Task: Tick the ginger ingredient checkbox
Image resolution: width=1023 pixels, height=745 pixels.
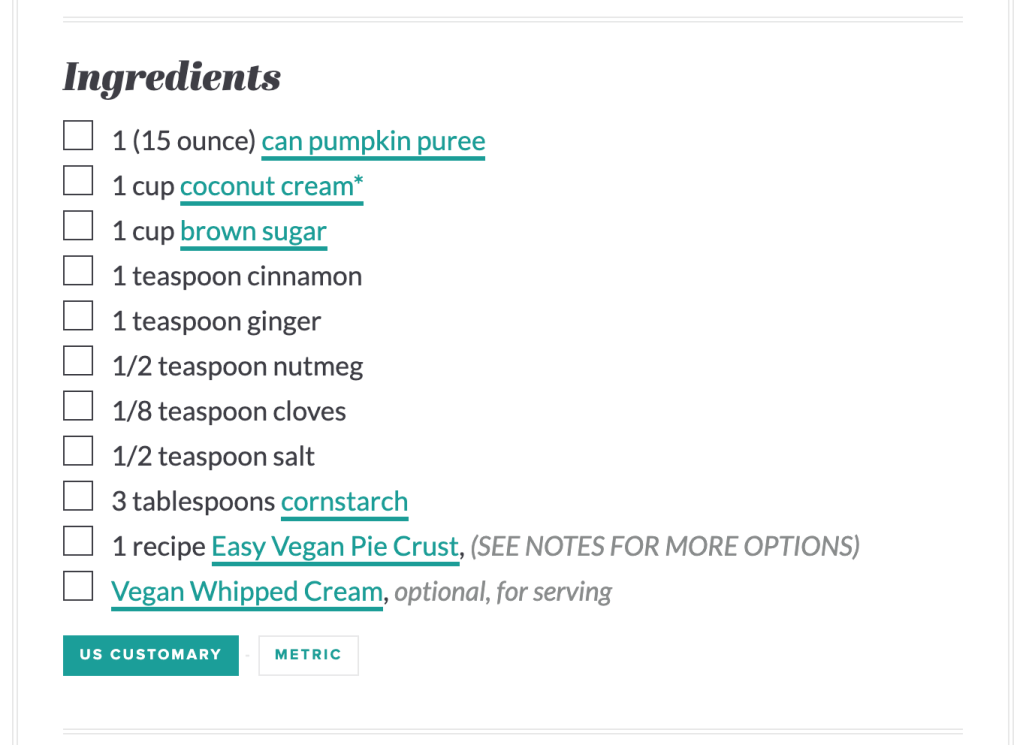Action: click(x=78, y=316)
